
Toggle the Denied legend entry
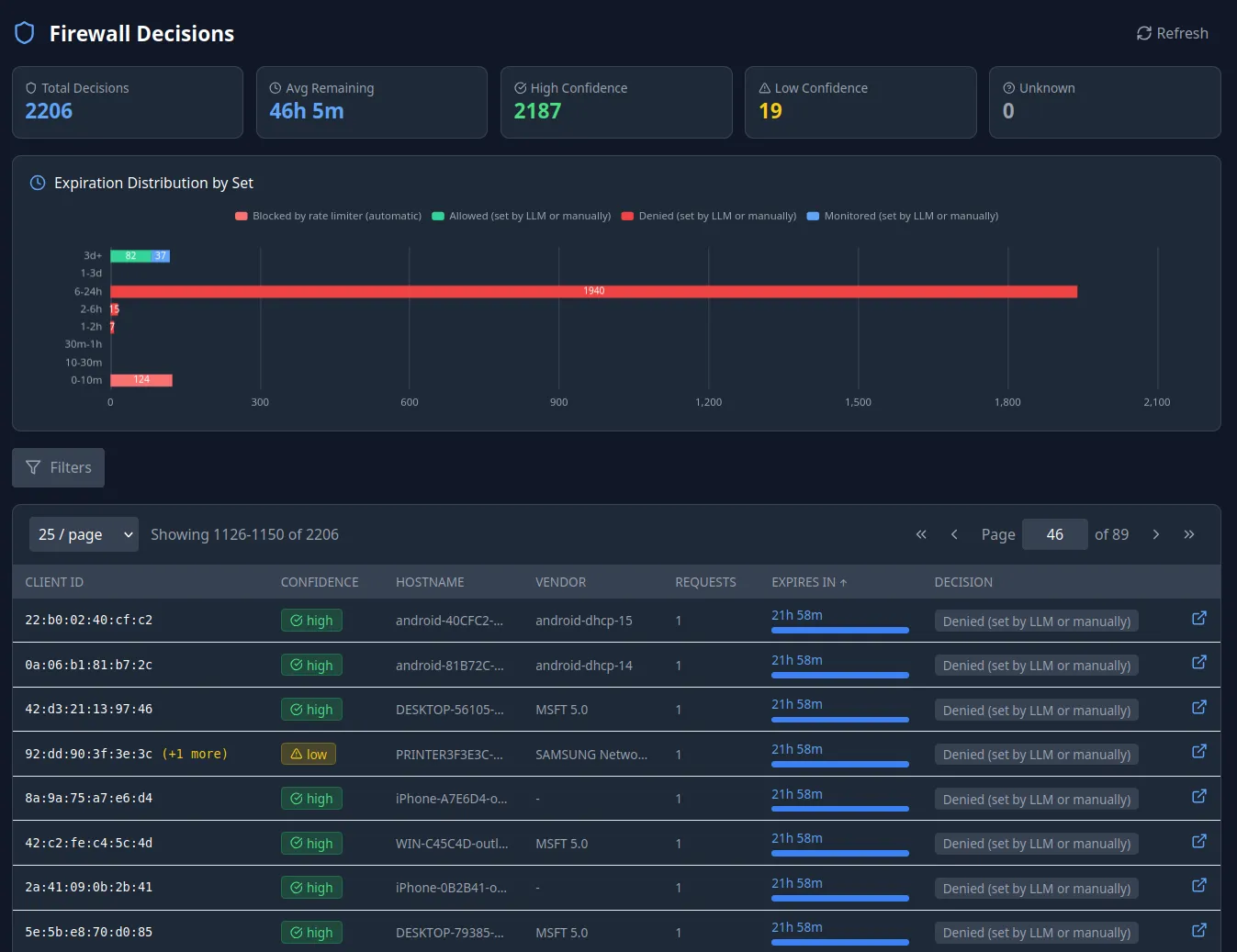[709, 216]
